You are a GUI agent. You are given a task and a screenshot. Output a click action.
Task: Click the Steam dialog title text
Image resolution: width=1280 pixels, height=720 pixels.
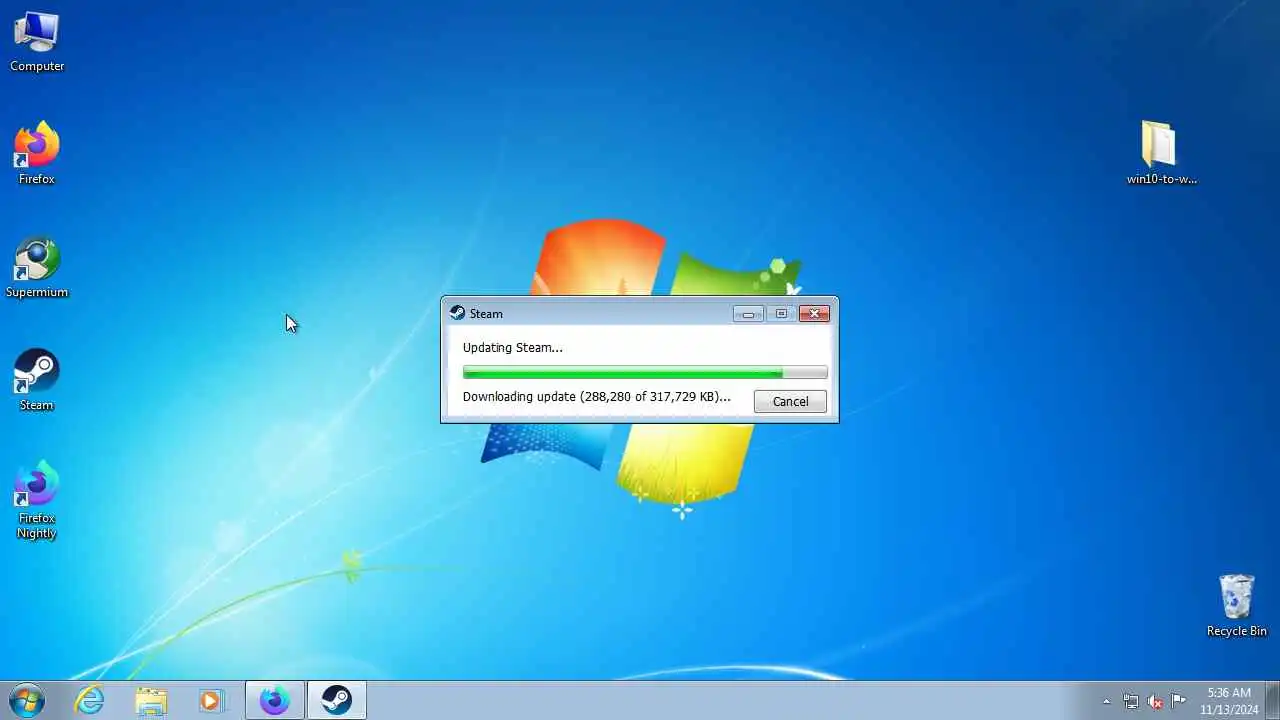point(486,314)
